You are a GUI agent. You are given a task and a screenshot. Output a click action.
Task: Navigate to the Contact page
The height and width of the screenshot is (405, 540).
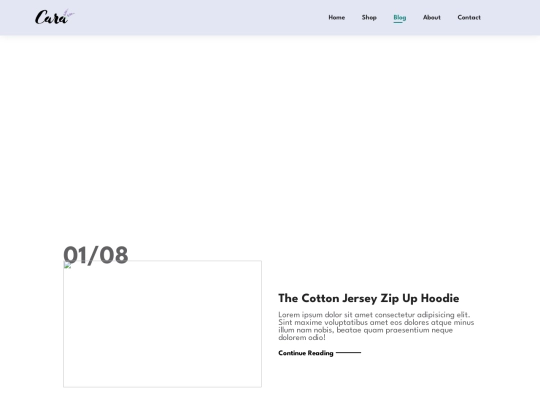pos(469,17)
